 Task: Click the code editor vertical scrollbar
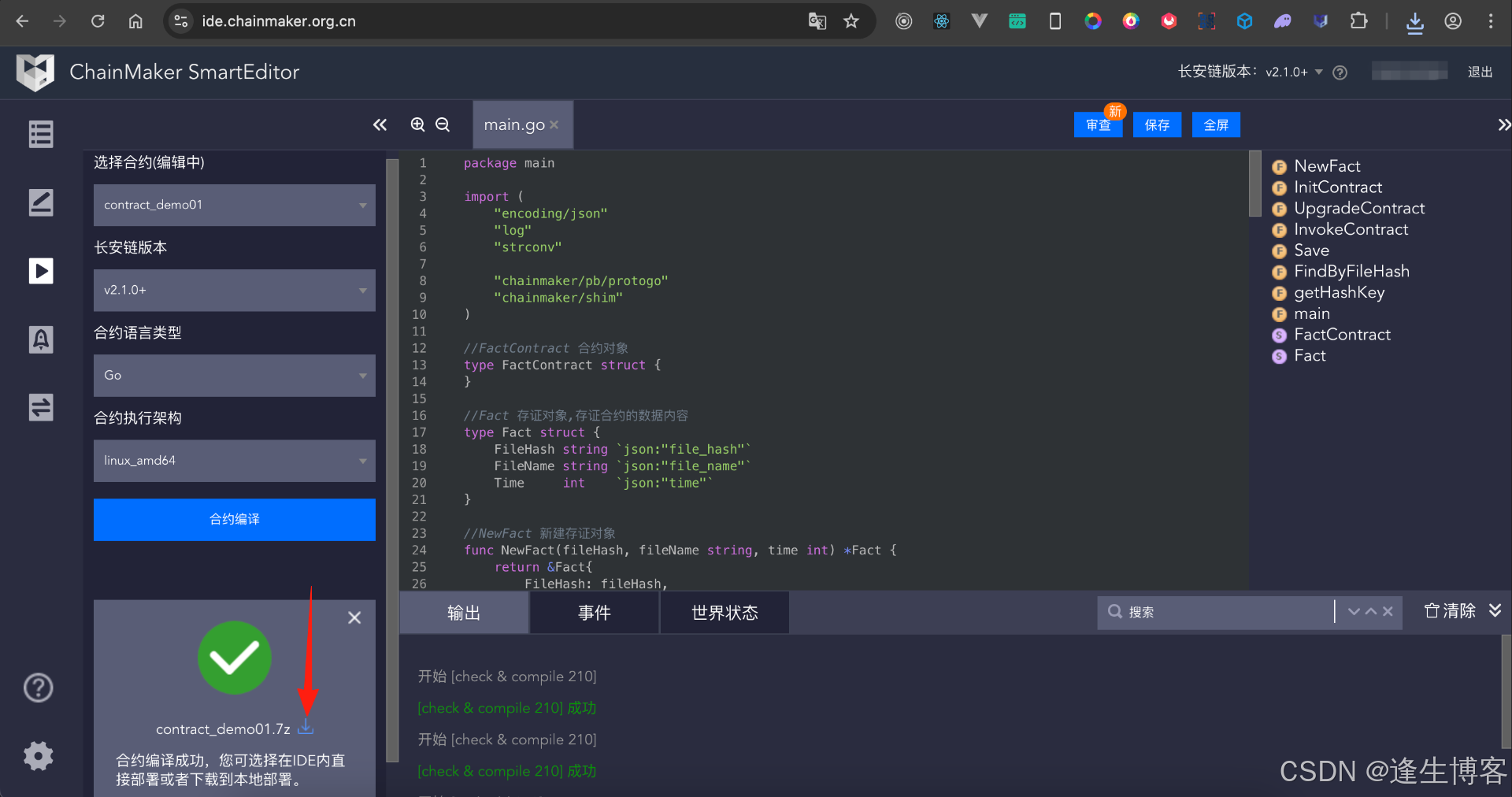point(1254,183)
